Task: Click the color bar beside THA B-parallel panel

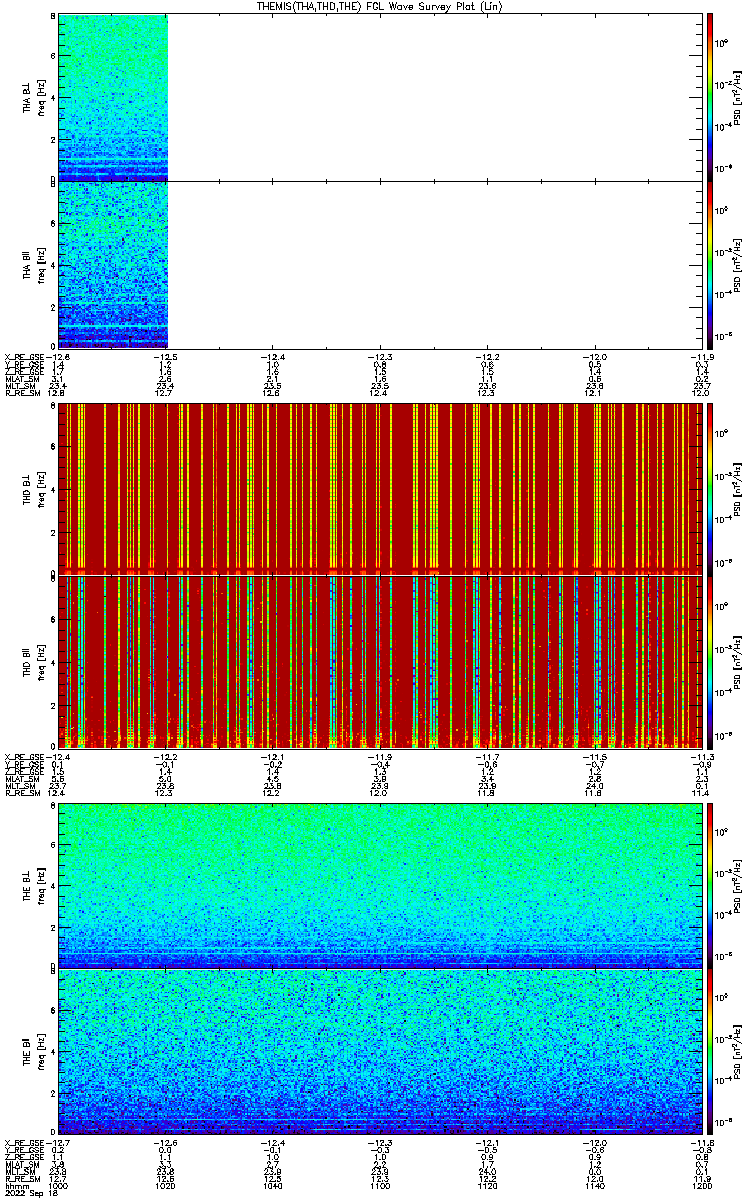Action: click(709, 264)
